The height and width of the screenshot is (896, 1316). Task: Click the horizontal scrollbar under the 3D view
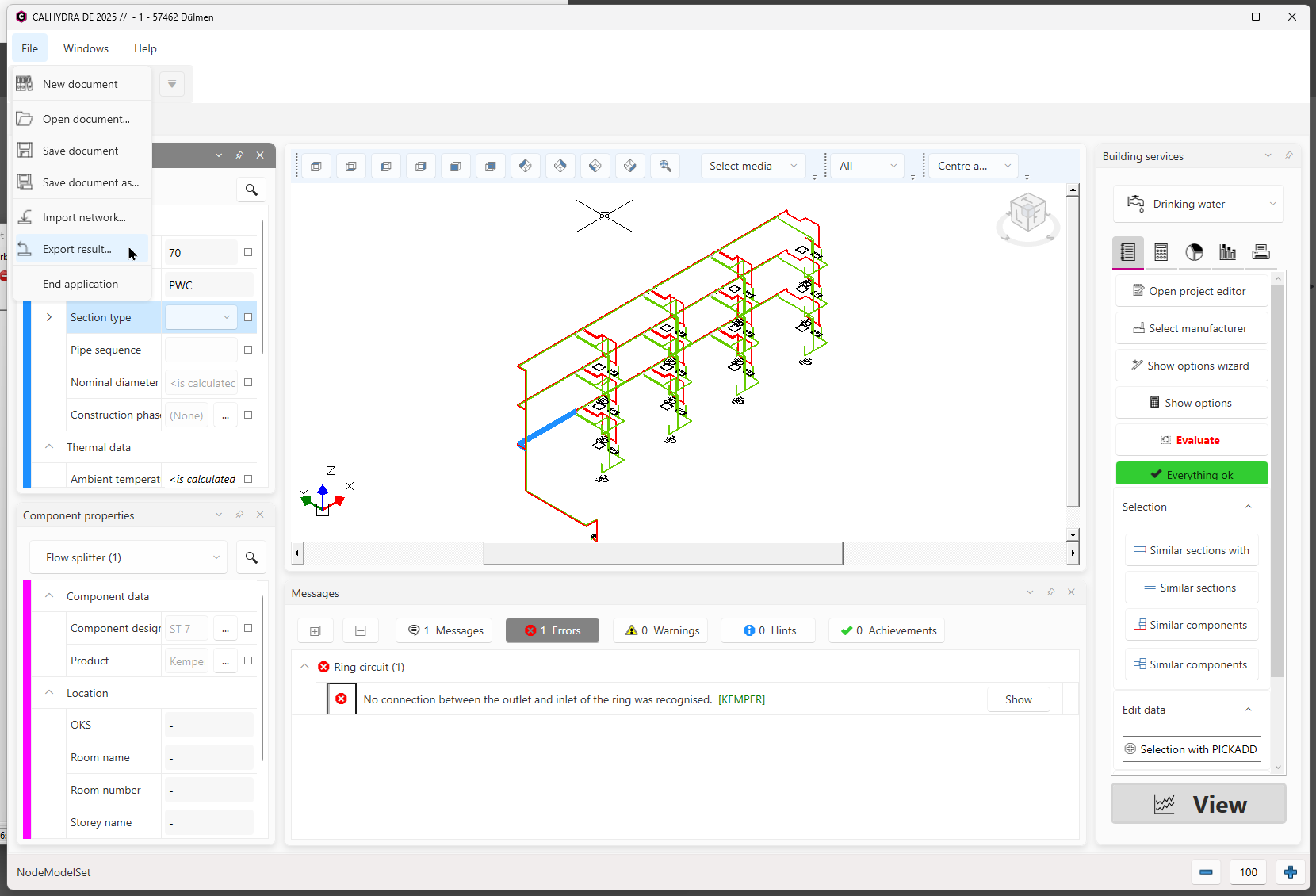point(663,553)
